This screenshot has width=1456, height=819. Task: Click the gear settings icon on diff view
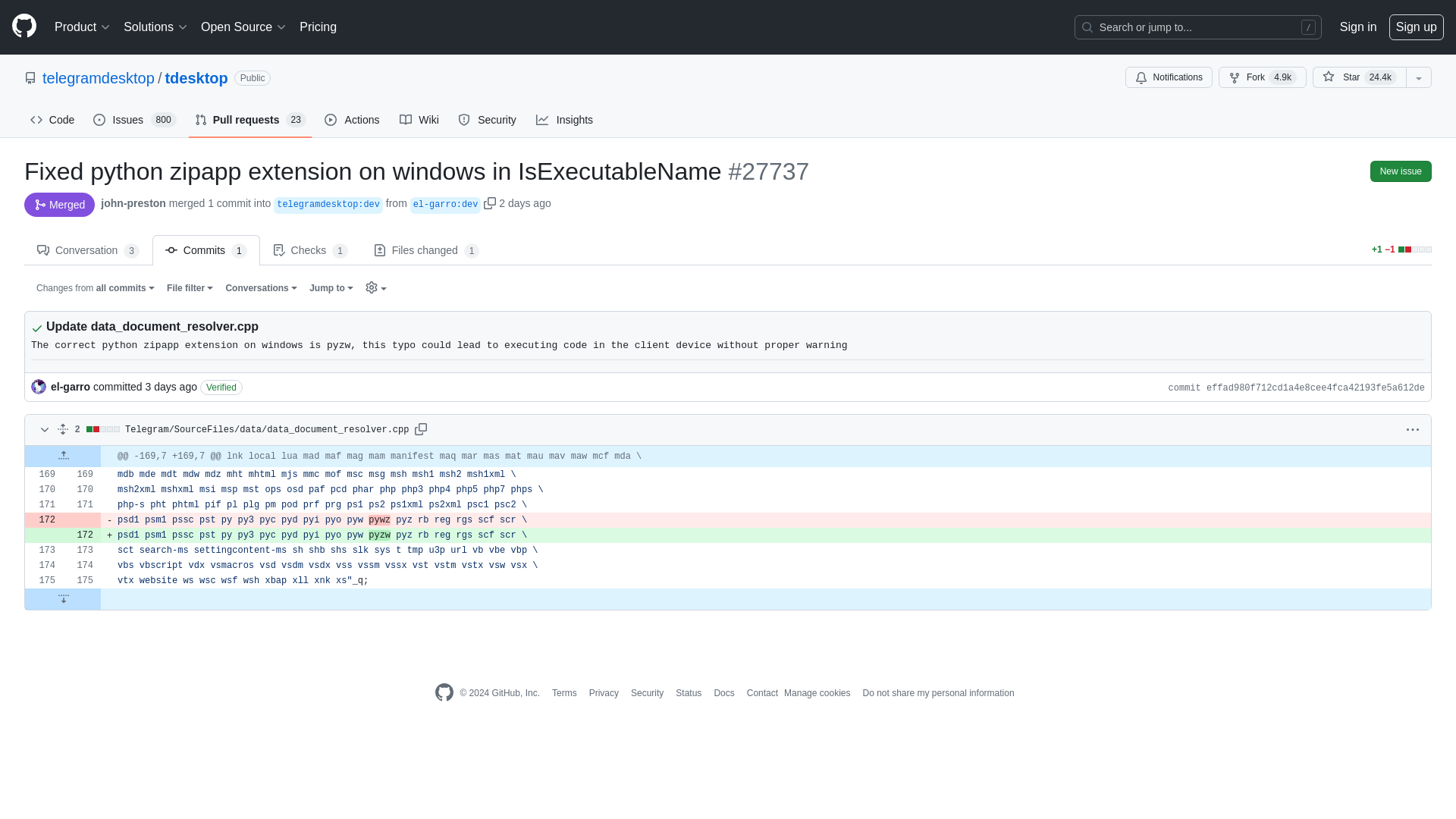pyautogui.click(x=375, y=287)
